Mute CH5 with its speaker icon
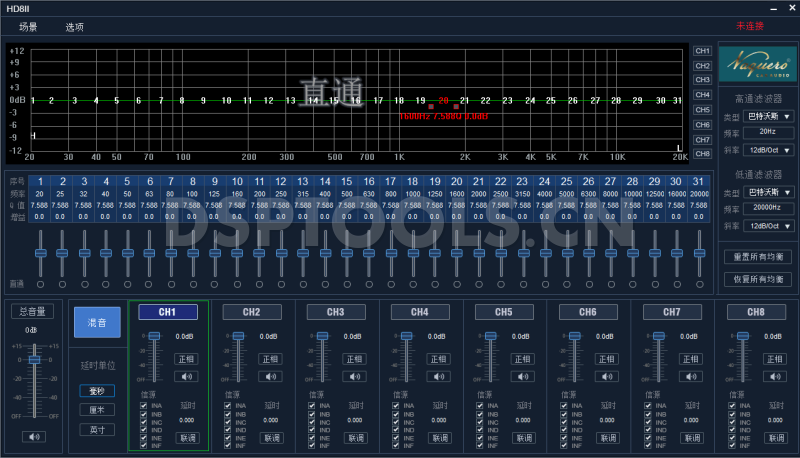800x458 pixels. (523, 377)
